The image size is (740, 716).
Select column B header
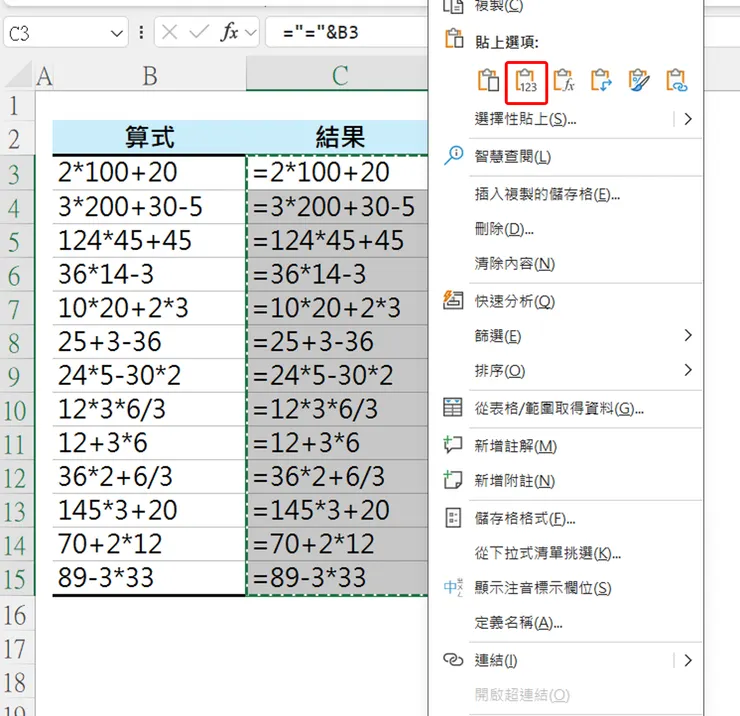coord(150,75)
